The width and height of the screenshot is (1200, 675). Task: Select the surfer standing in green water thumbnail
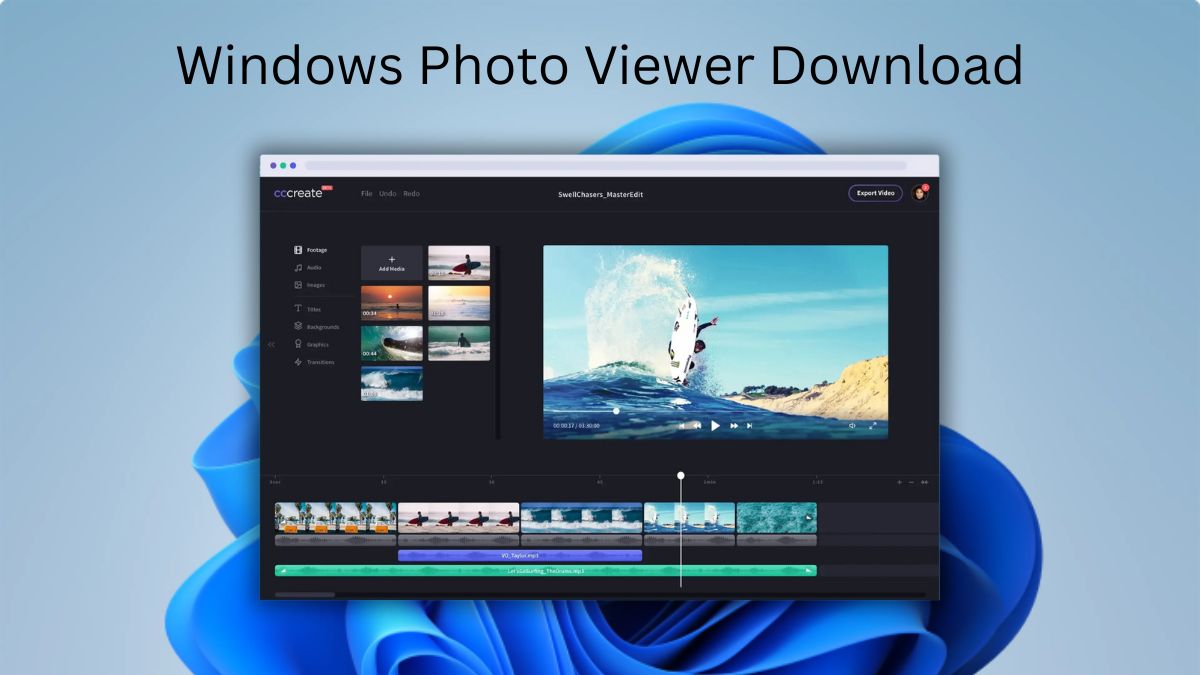[x=459, y=343]
